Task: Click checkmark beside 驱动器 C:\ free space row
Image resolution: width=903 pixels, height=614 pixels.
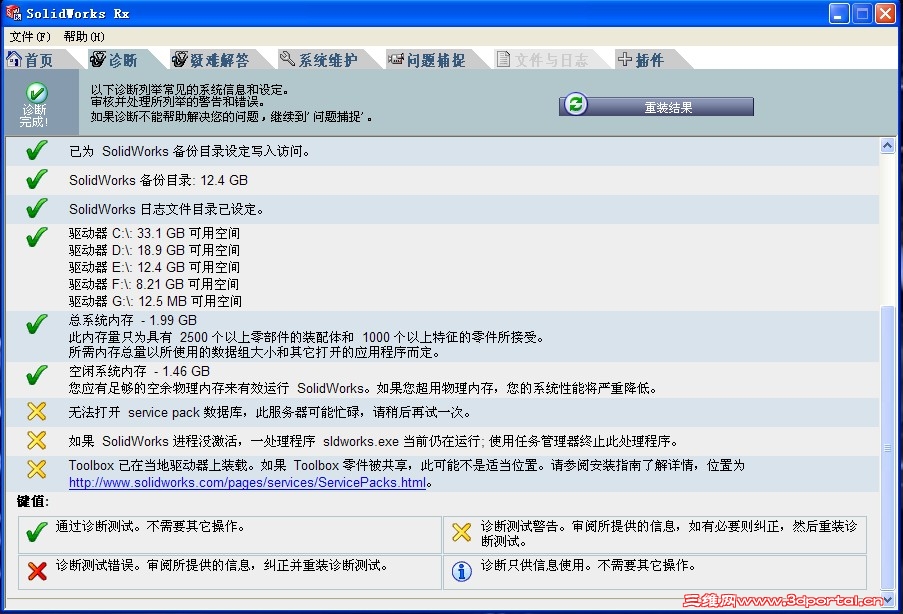Action: pos(37,237)
